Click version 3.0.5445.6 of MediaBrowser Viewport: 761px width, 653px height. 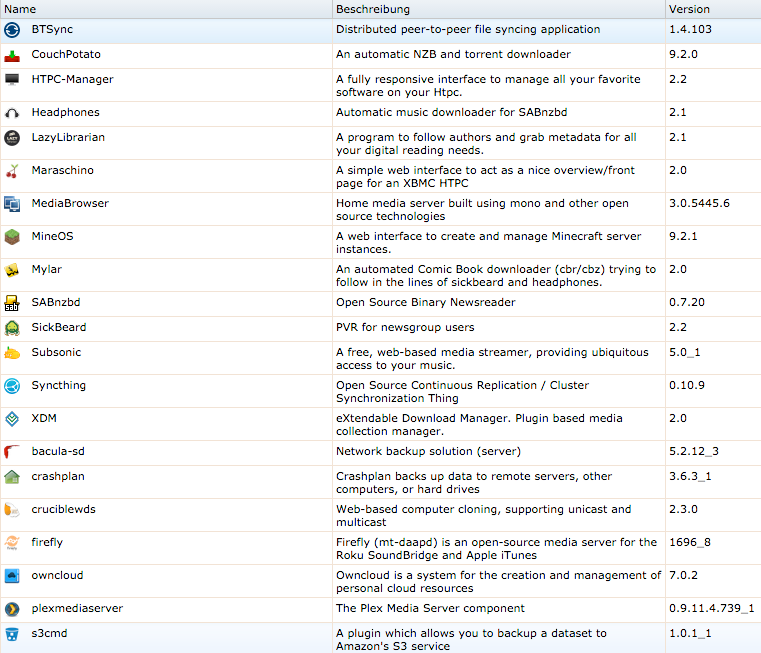(x=699, y=203)
